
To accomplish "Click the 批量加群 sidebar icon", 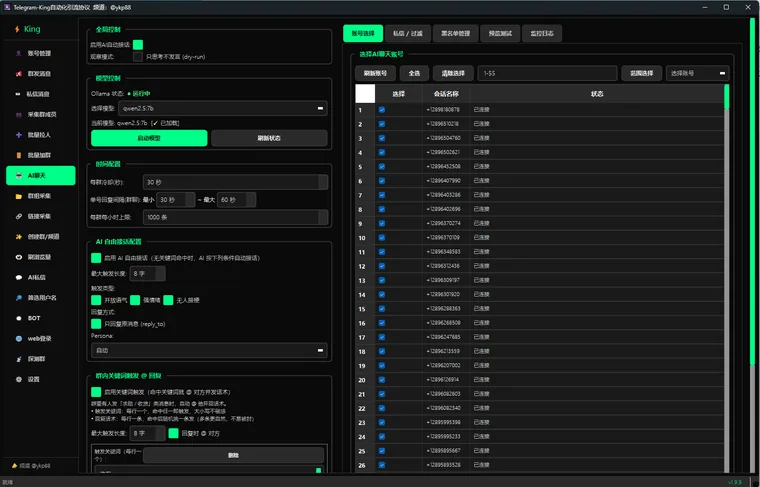I will [x=18, y=155].
